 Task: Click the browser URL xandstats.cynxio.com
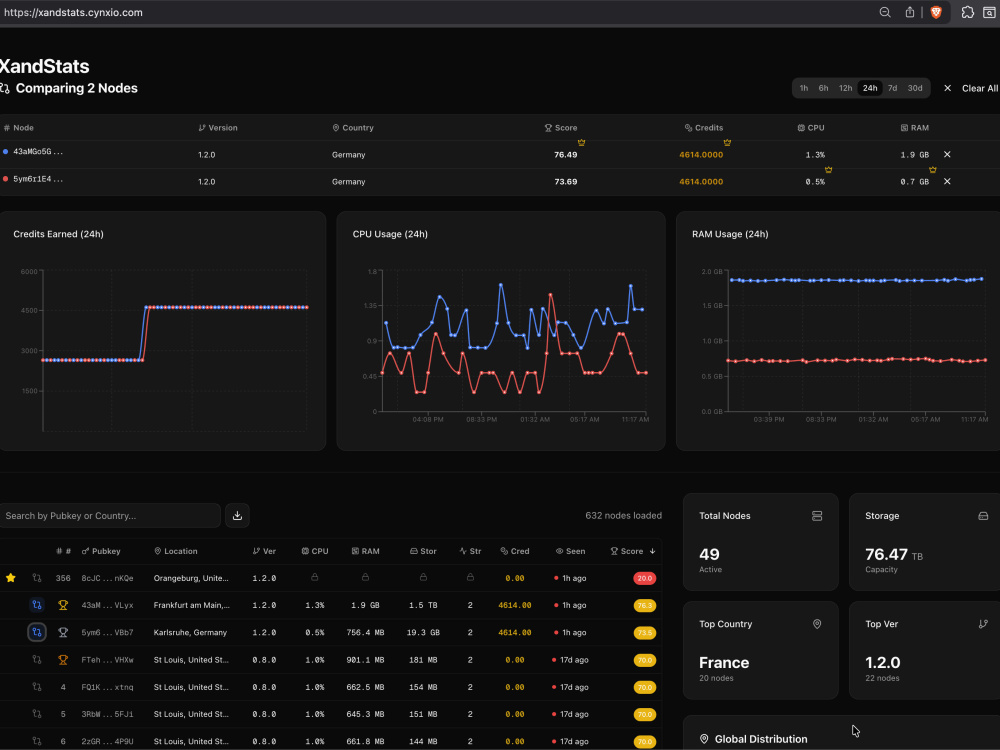click(73, 12)
